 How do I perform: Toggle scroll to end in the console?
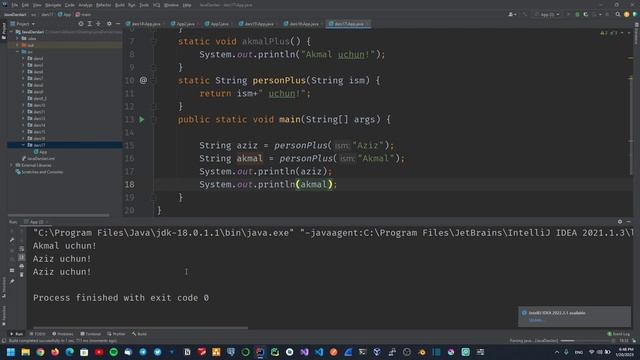coord(22,257)
